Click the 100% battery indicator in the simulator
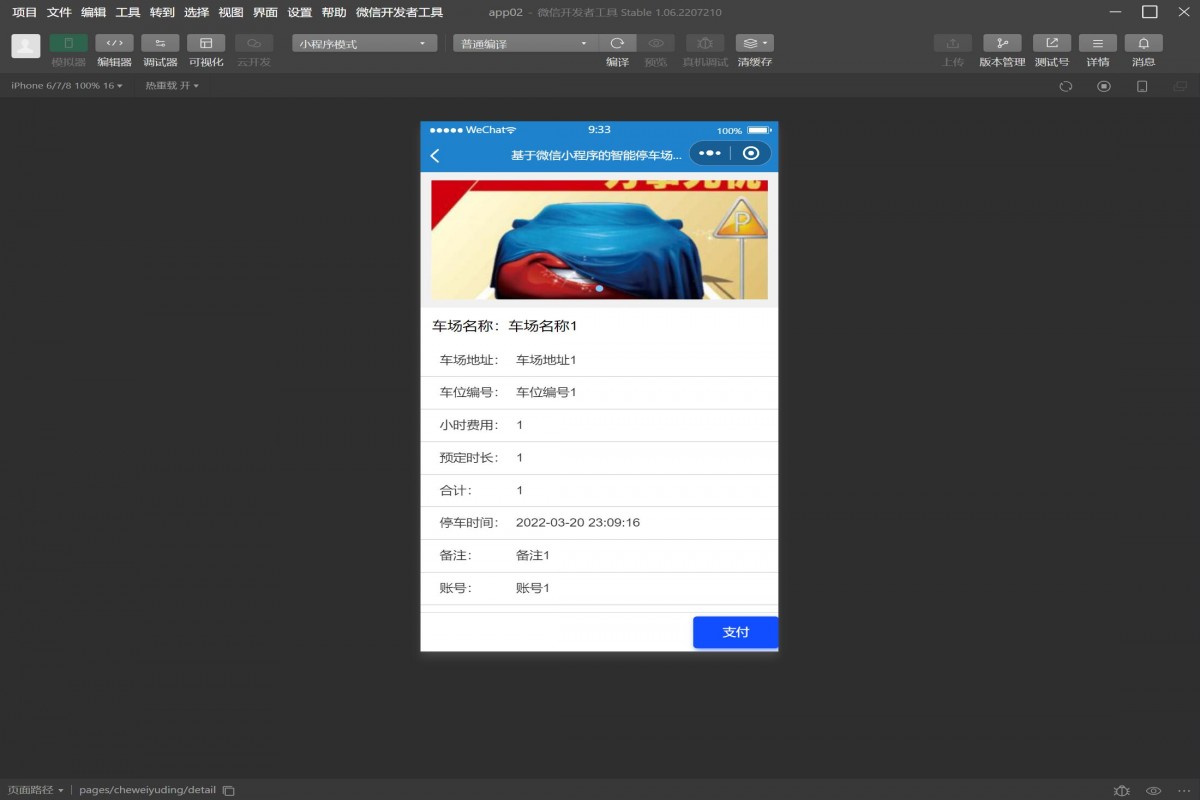The height and width of the screenshot is (800, 1200). click(x=727, y=130)
